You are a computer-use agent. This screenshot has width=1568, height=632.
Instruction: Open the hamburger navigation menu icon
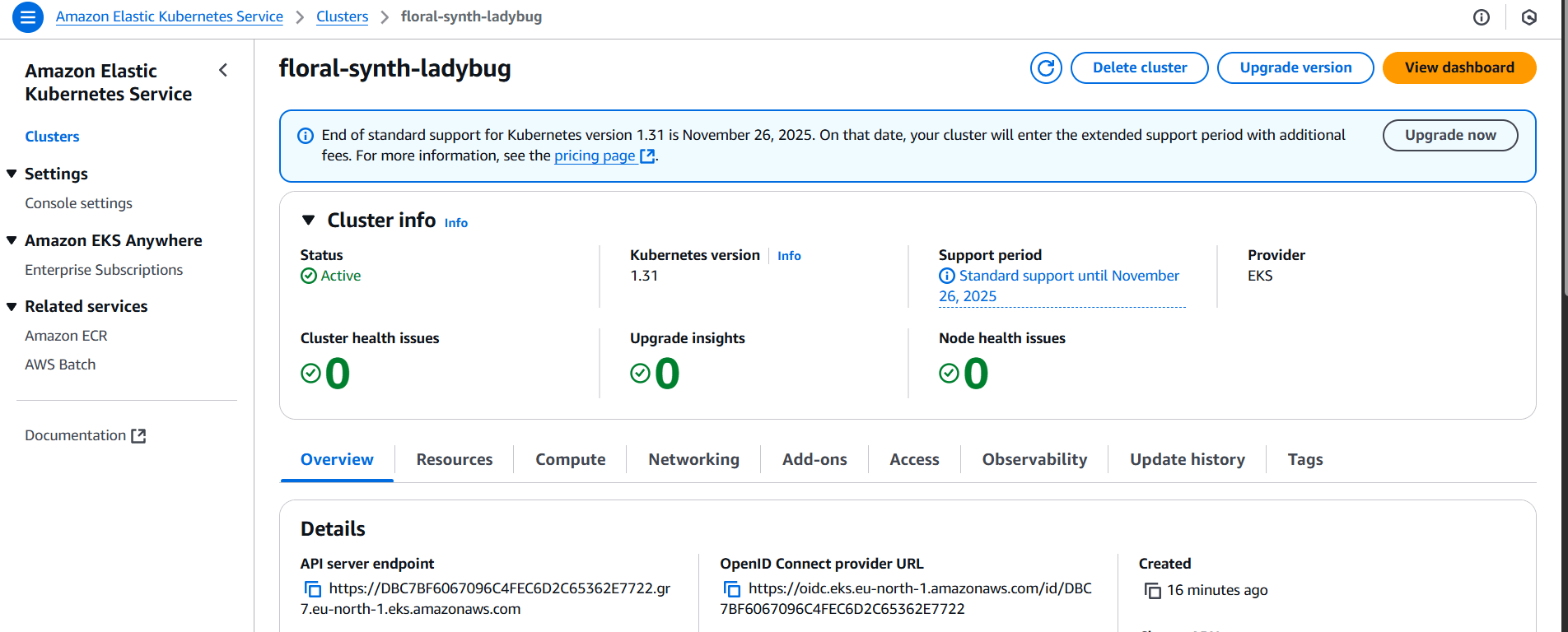click(x=27, y=16)
